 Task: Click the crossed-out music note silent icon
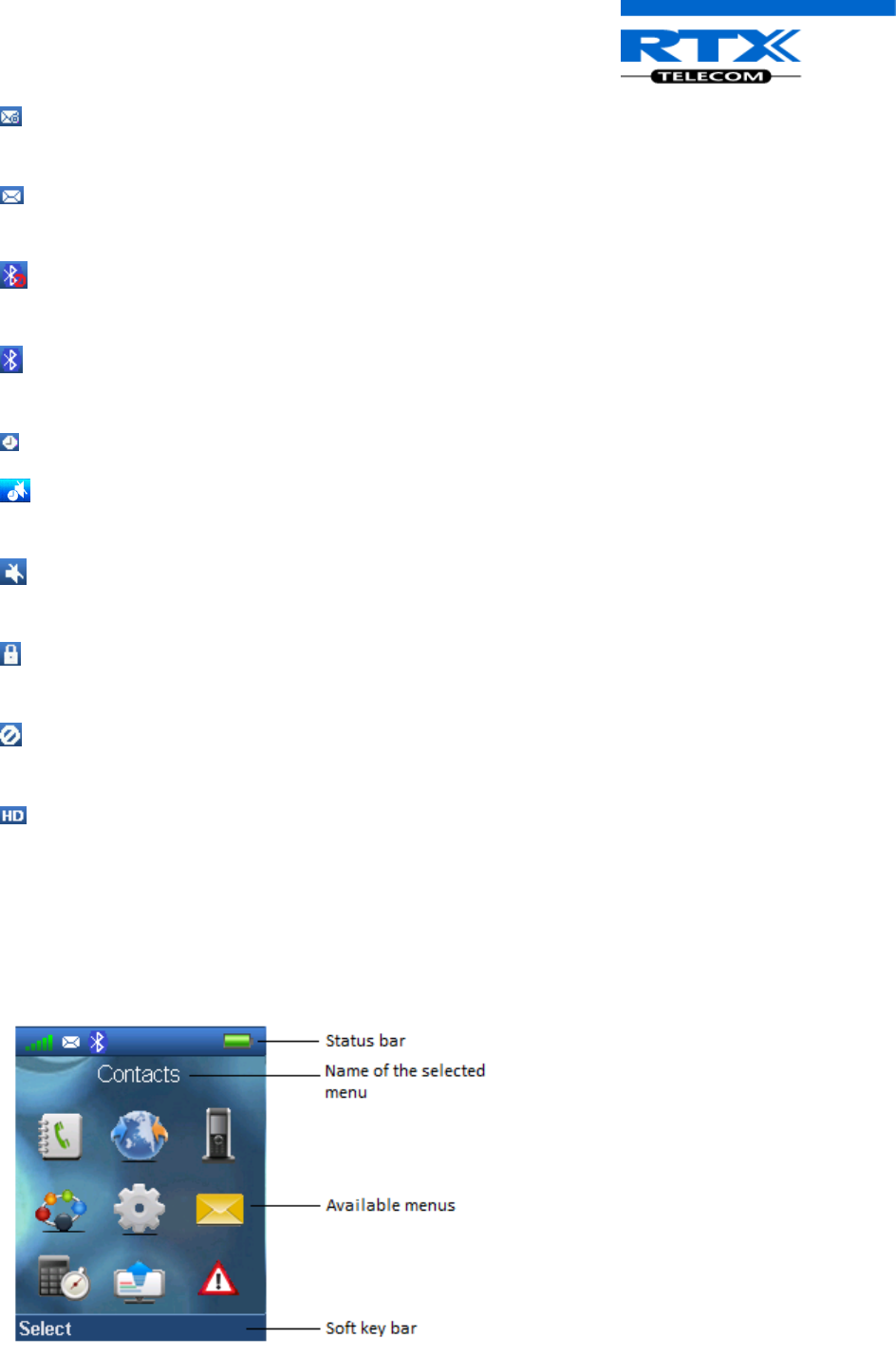(15, 490)
